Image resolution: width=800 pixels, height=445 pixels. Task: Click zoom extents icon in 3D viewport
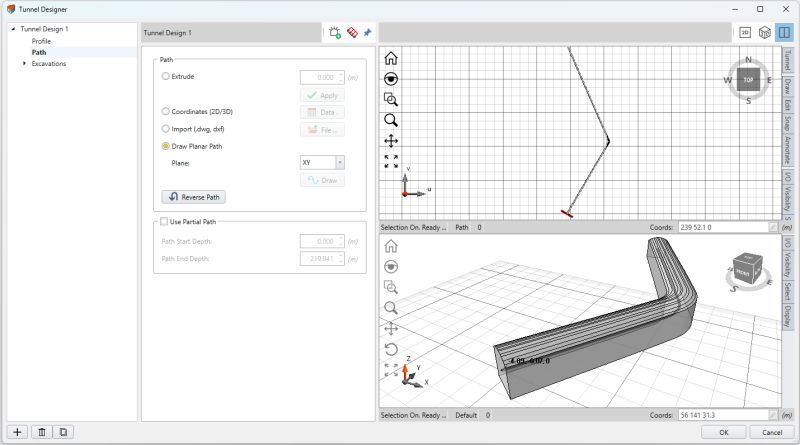point(391,370)
